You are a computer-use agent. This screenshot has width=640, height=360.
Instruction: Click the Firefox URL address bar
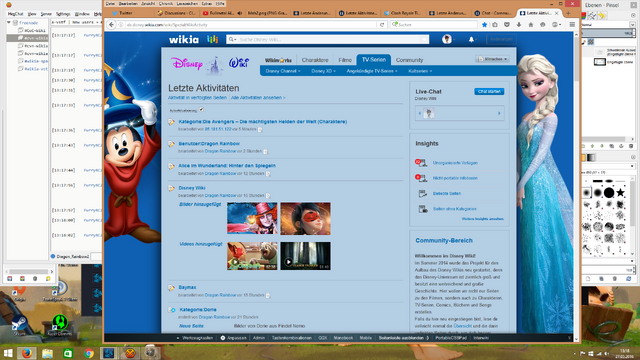click(250, 25)
